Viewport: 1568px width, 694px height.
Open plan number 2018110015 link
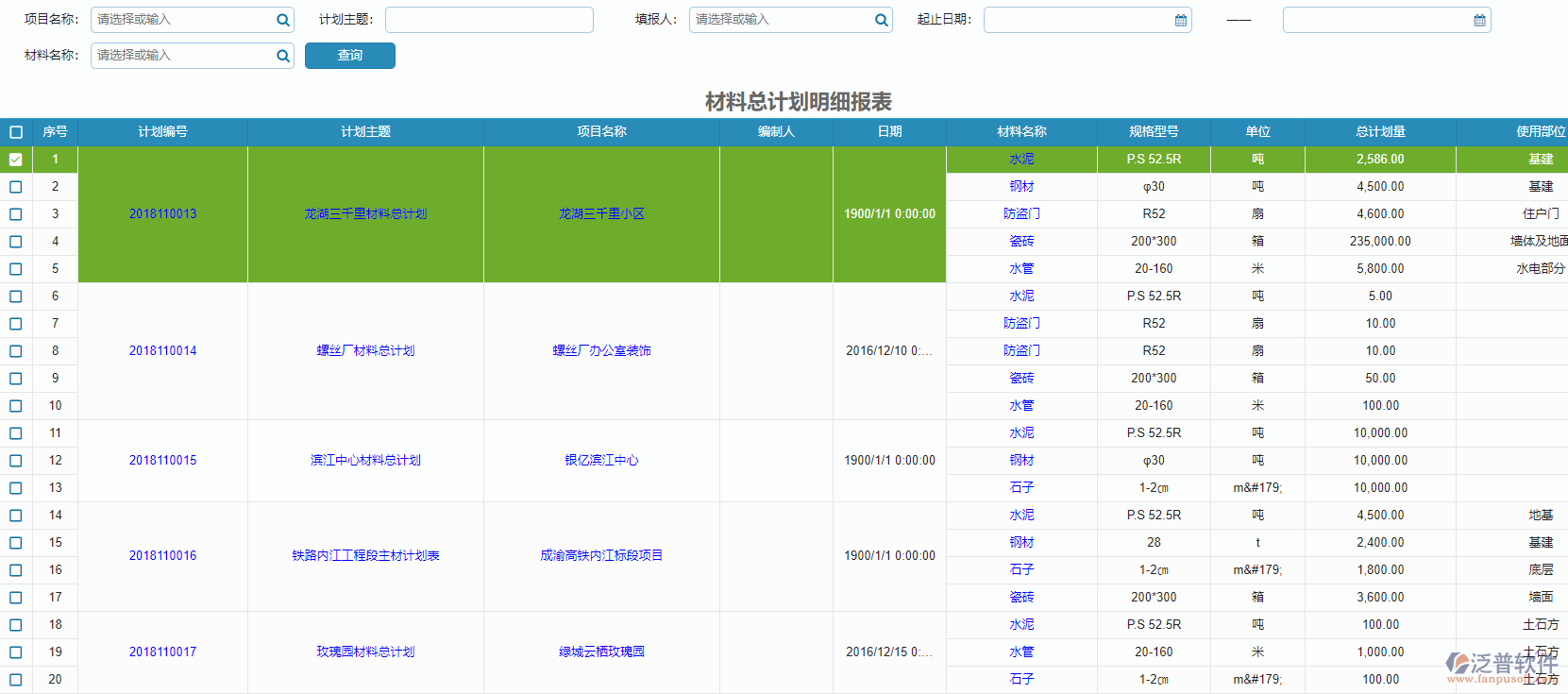[x=163, y=461]
